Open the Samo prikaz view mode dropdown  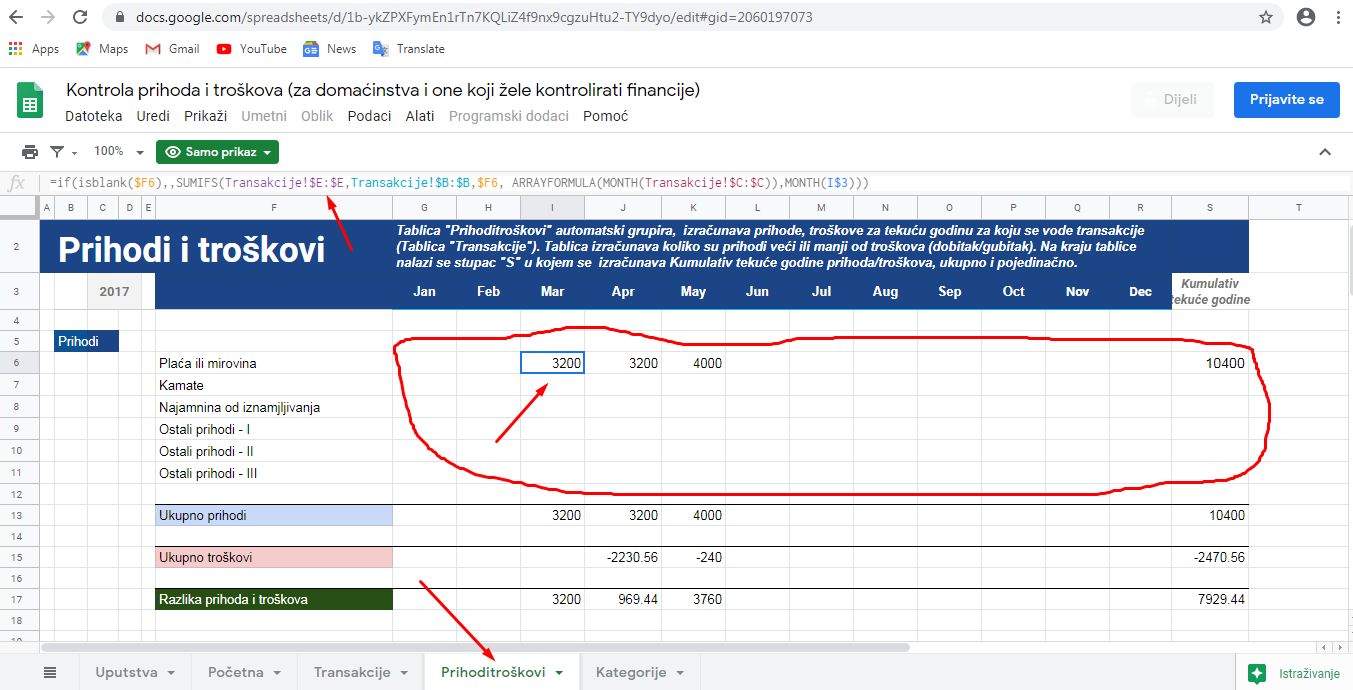pos(217,152)
